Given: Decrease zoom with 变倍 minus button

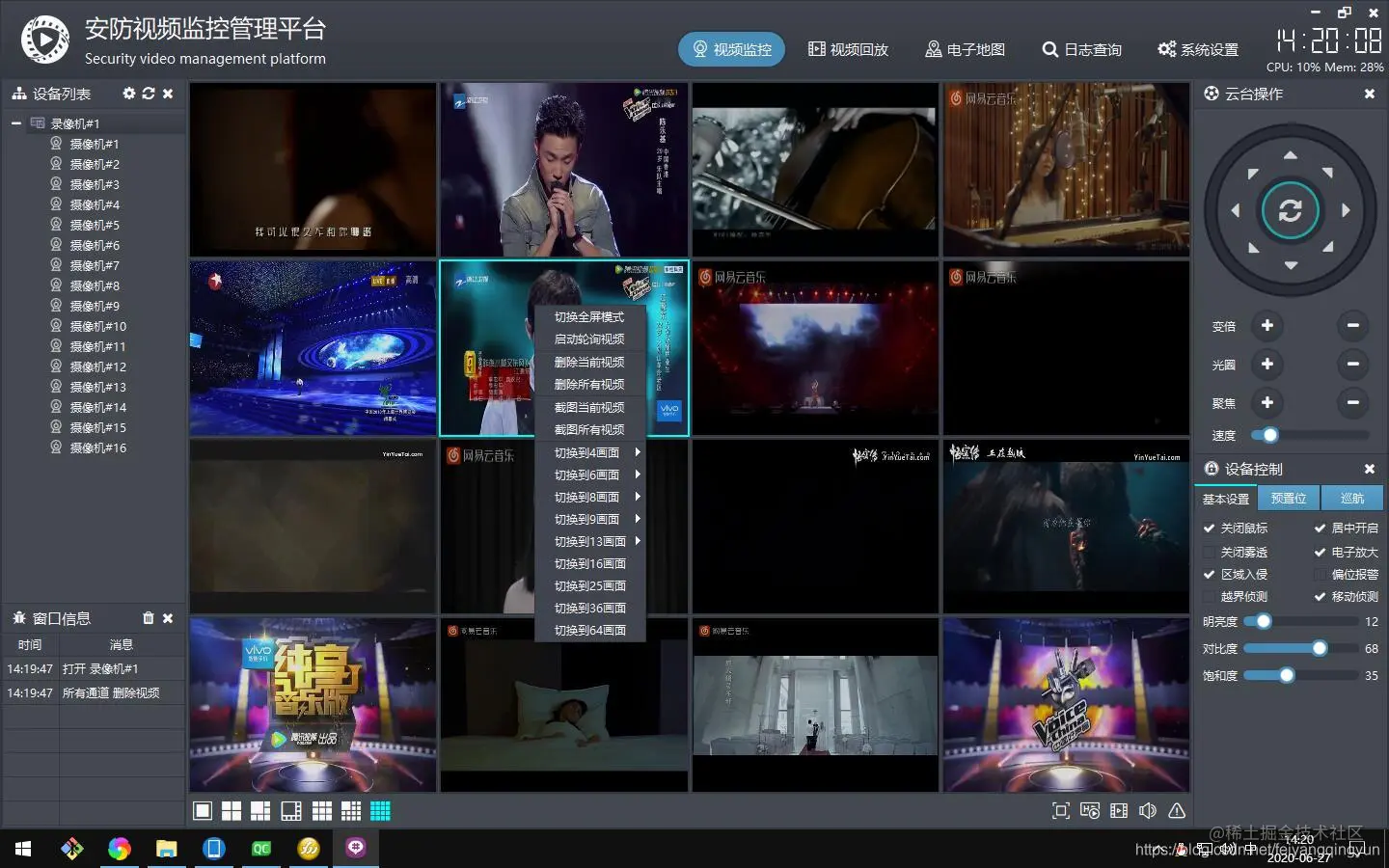Looking at the screenshot, I should [x=1353, y=326].
